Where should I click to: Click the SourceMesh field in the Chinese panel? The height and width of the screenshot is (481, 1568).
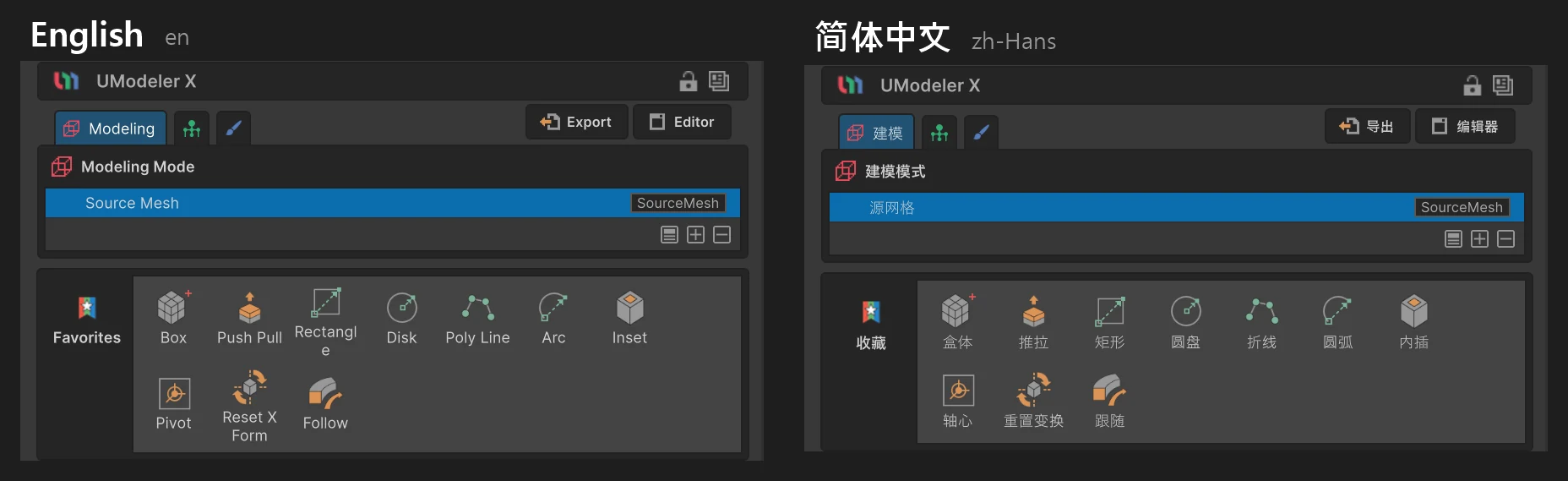click(x=1462, y=207)
